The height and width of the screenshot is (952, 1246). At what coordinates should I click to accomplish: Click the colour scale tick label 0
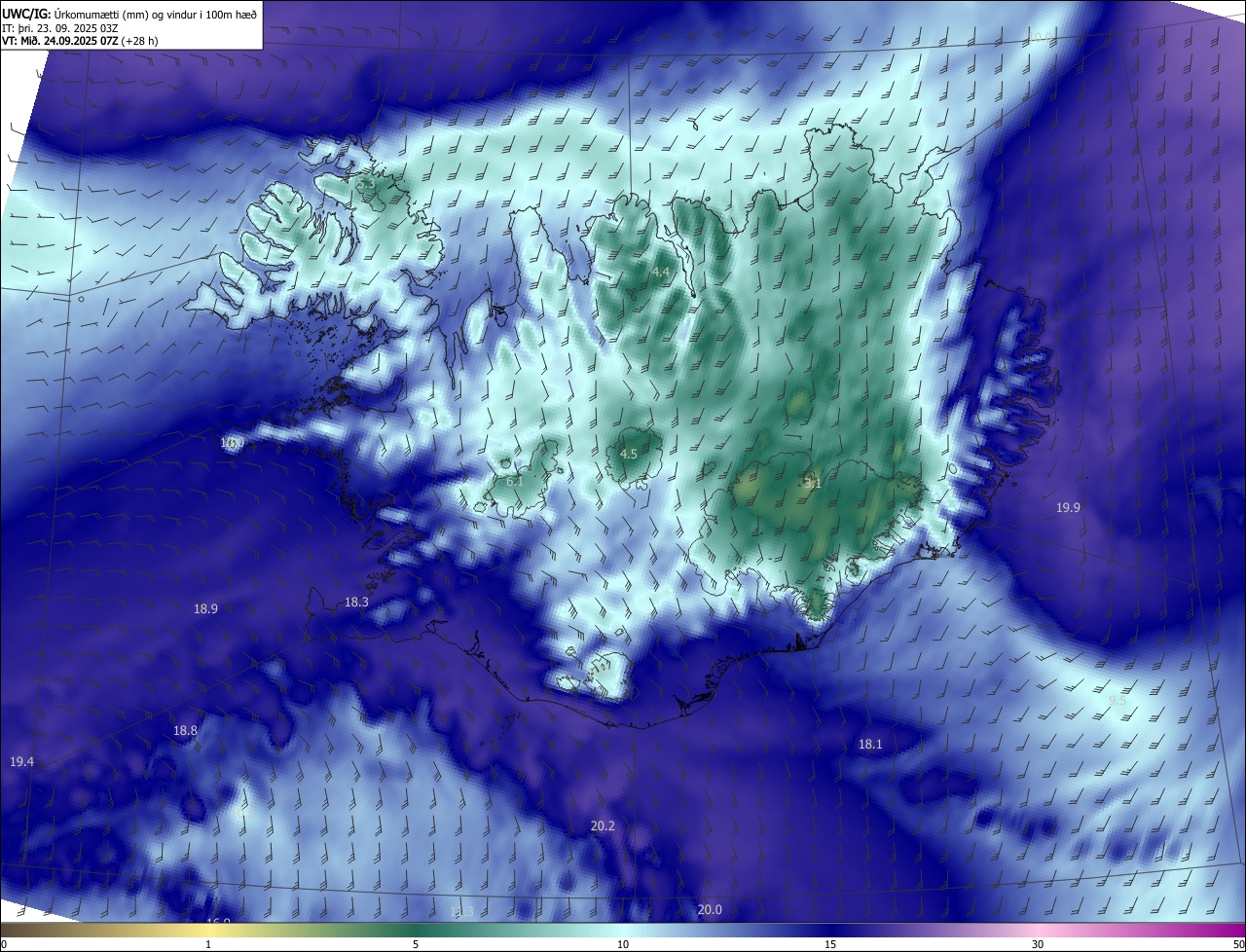tap(4, 944)
